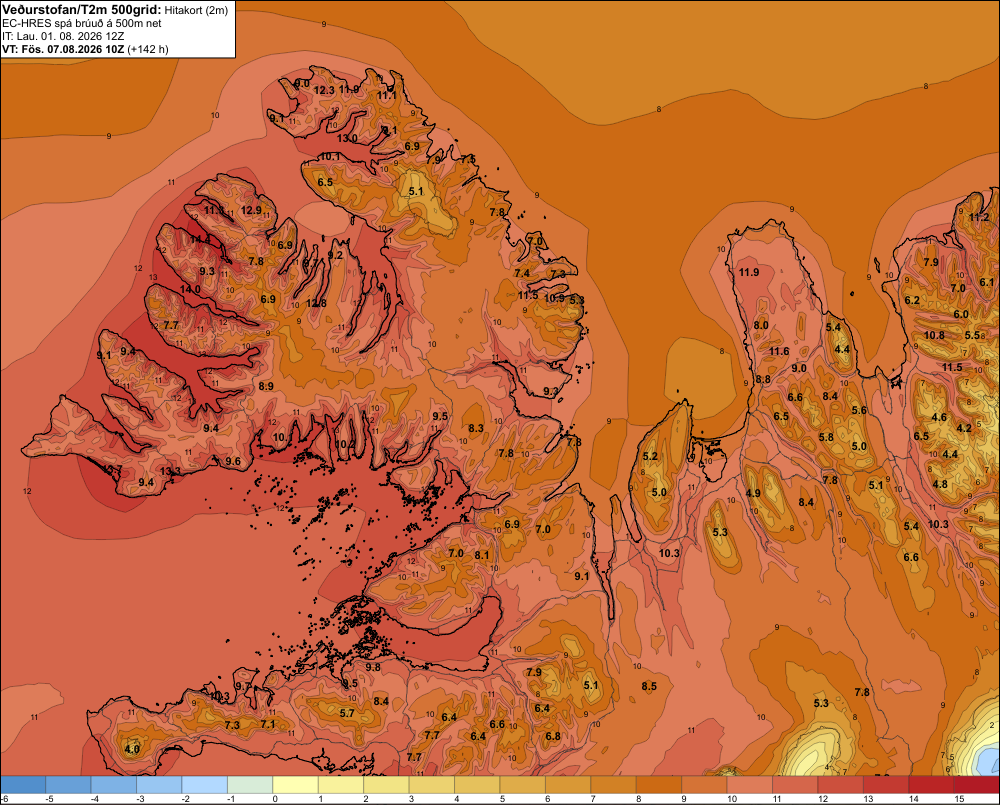Select the 11.2 temperature label

coord(979,218)
